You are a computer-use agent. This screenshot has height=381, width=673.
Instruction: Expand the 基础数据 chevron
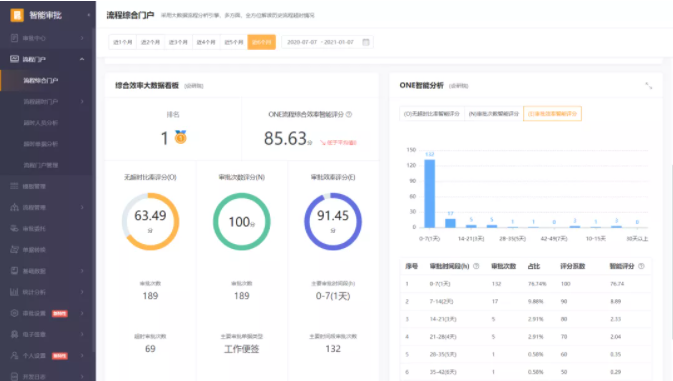pyautogui.click(x=82, y=271)
